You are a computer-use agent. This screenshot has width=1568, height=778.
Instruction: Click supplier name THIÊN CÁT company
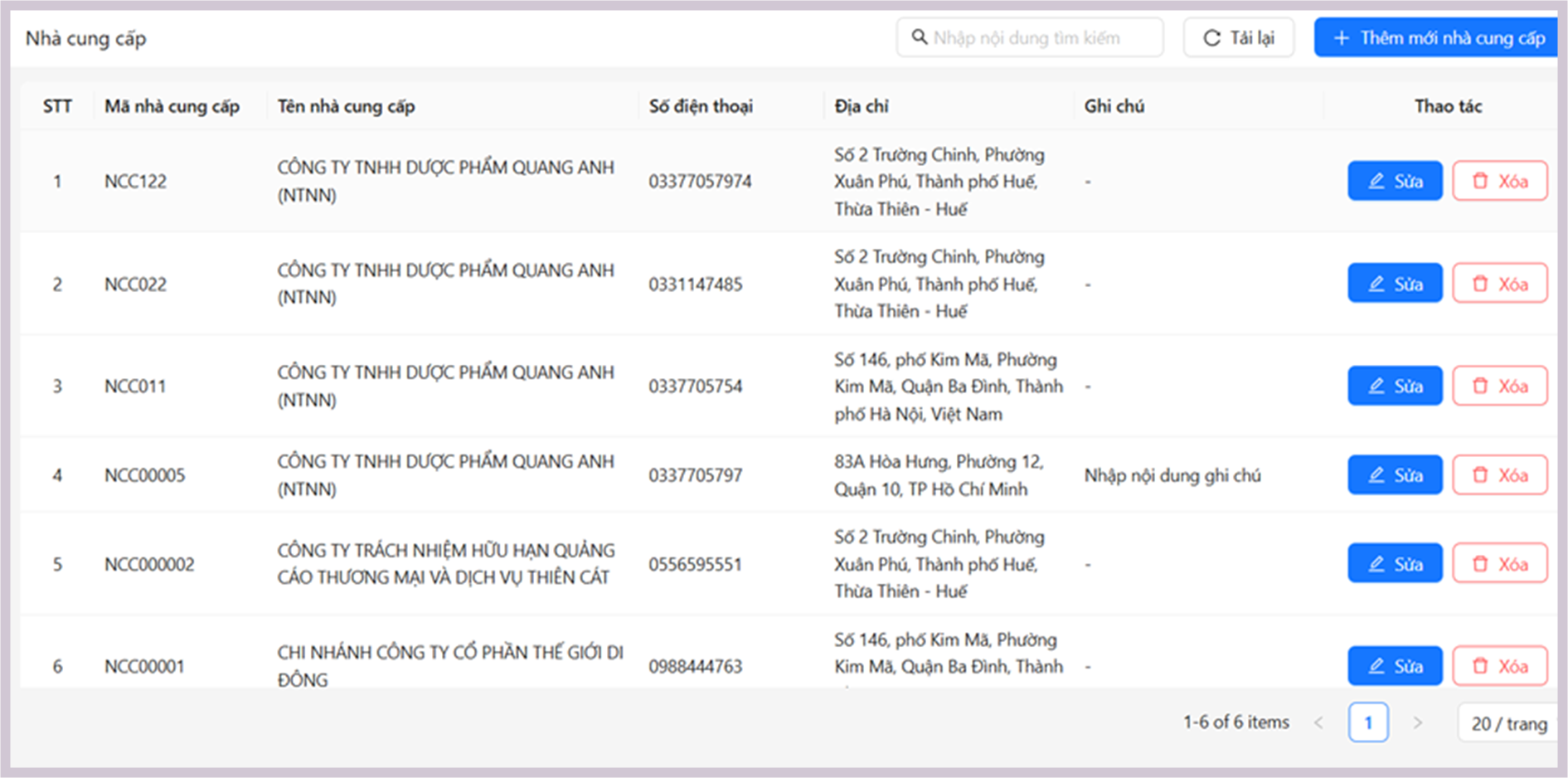click(446, 564)
